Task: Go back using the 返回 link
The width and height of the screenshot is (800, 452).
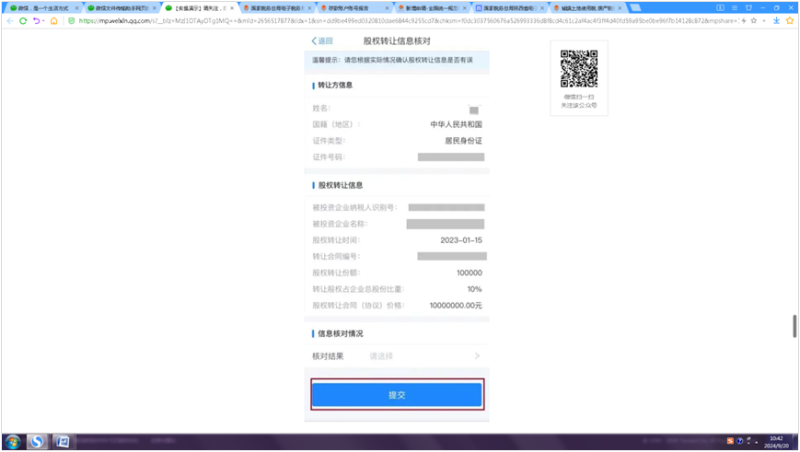Action: 322,41
